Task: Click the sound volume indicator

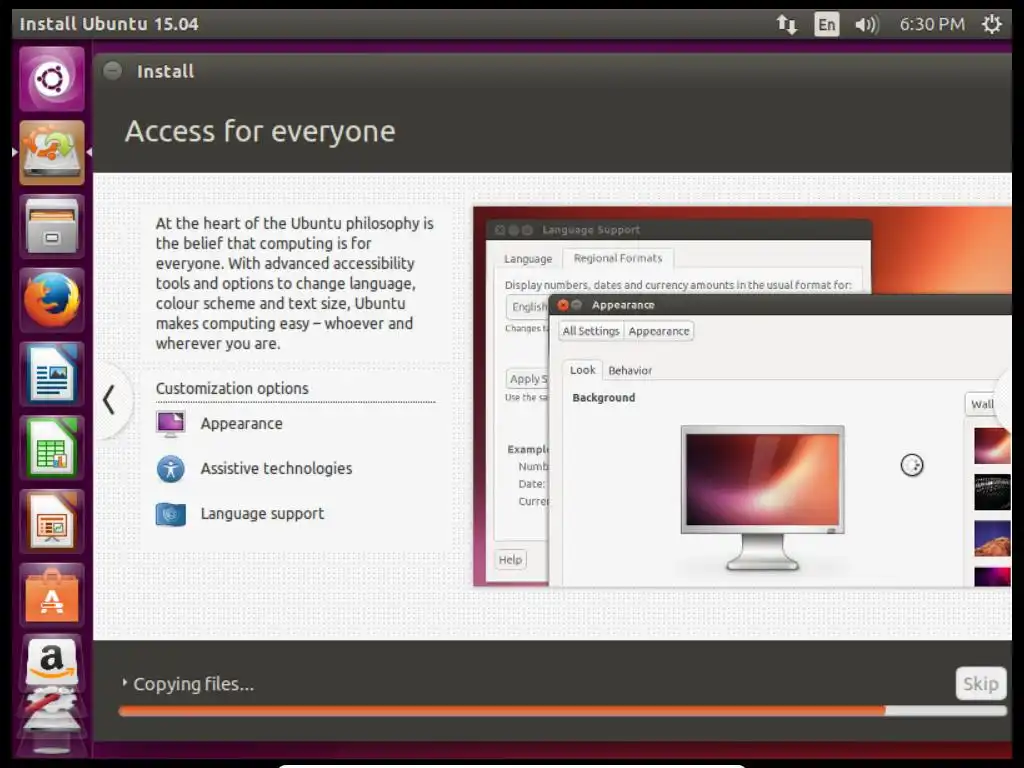Action: [x=867, y=25]
